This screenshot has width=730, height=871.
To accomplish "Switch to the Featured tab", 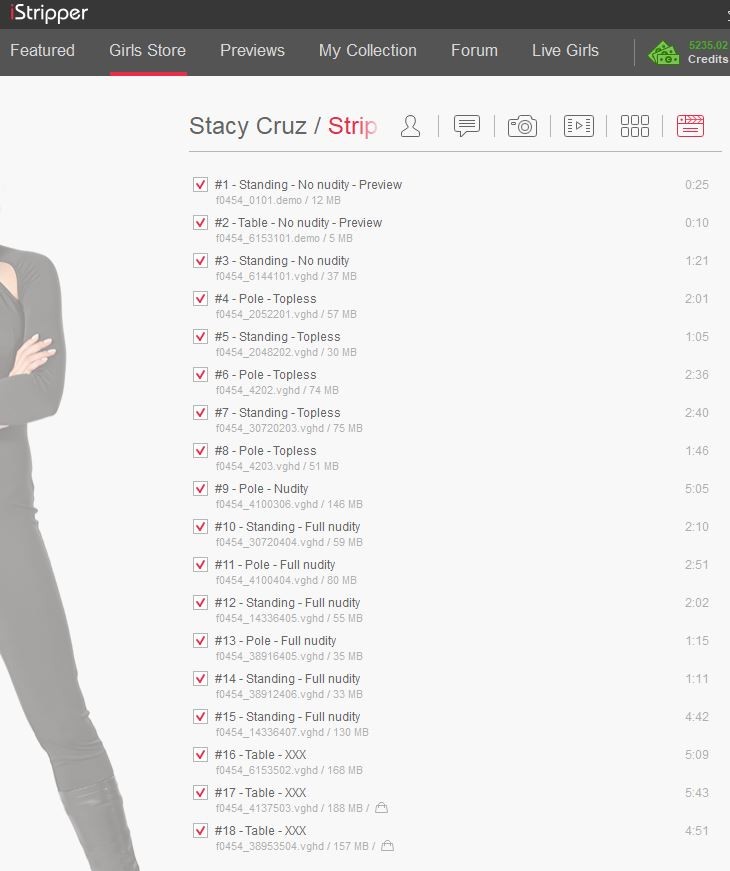I will (42, 50).
